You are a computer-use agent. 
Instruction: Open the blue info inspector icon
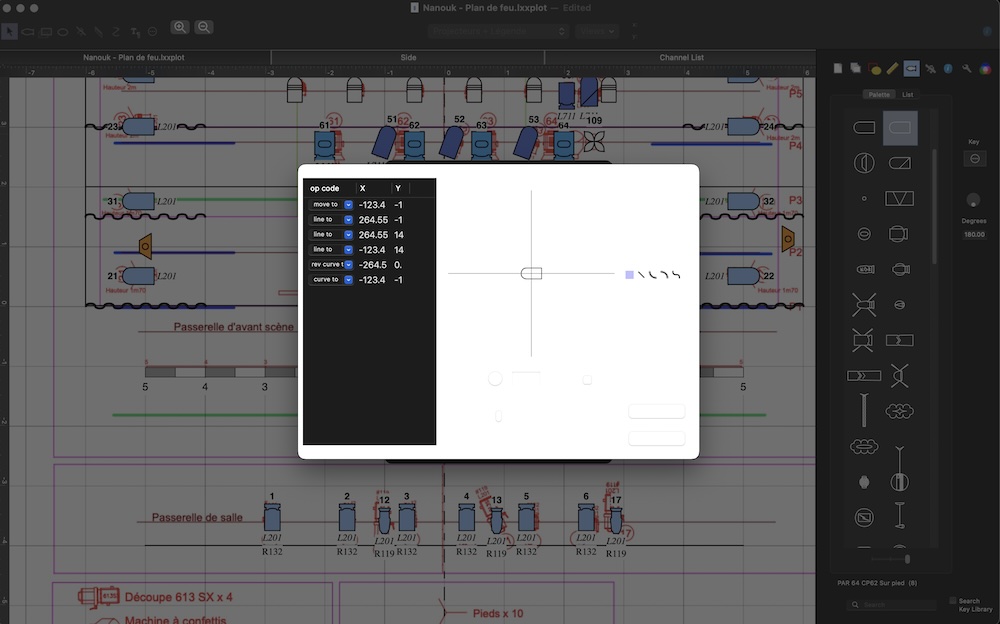[x=948, y=68]
